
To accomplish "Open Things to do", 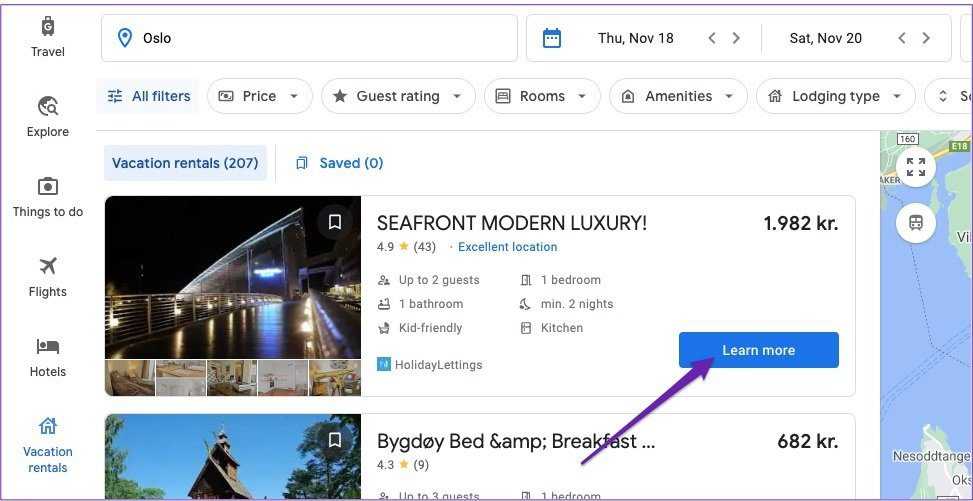I will pos(47,196).
